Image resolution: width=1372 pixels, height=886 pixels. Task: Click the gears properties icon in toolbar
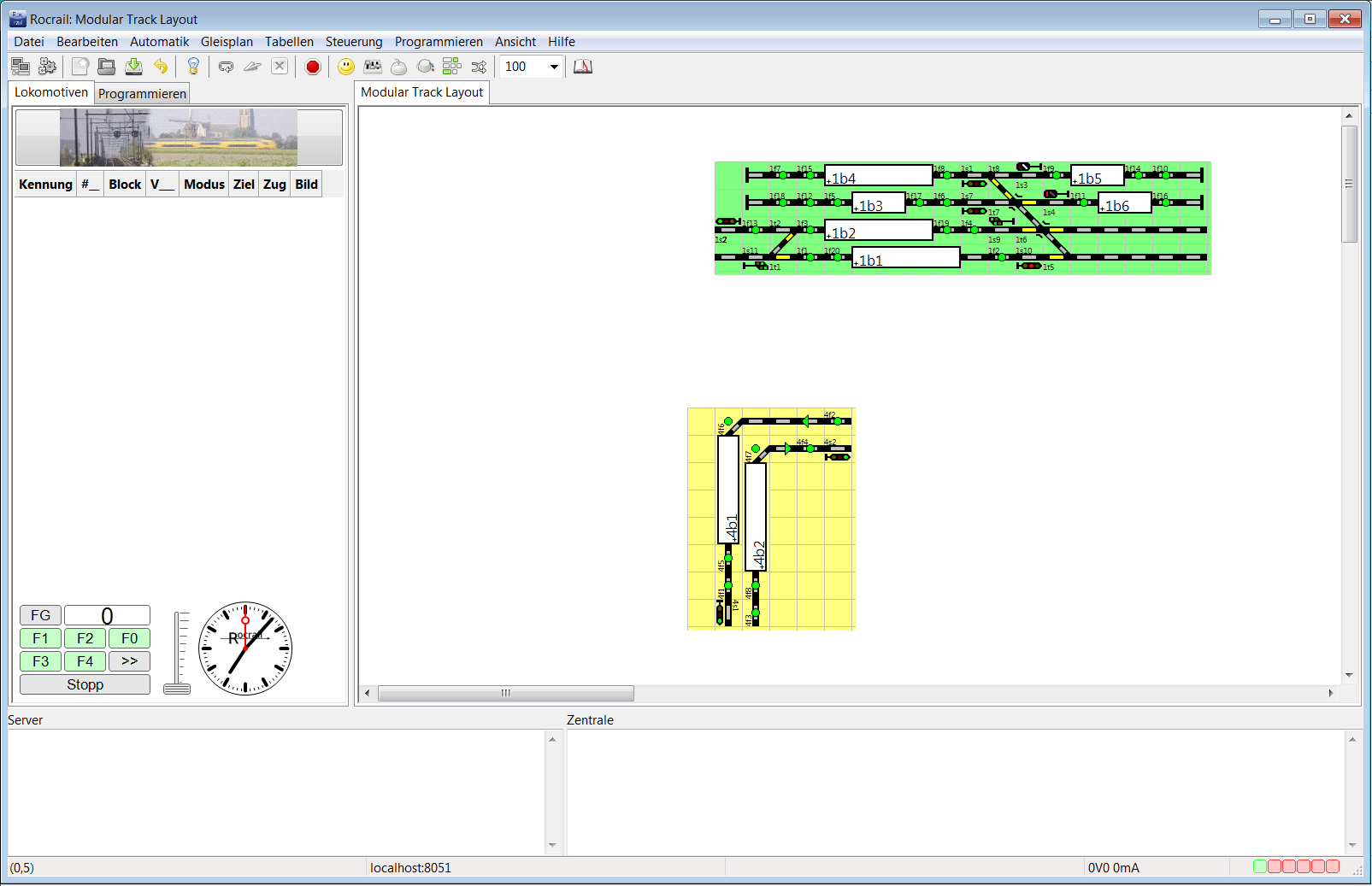[48, 67]
